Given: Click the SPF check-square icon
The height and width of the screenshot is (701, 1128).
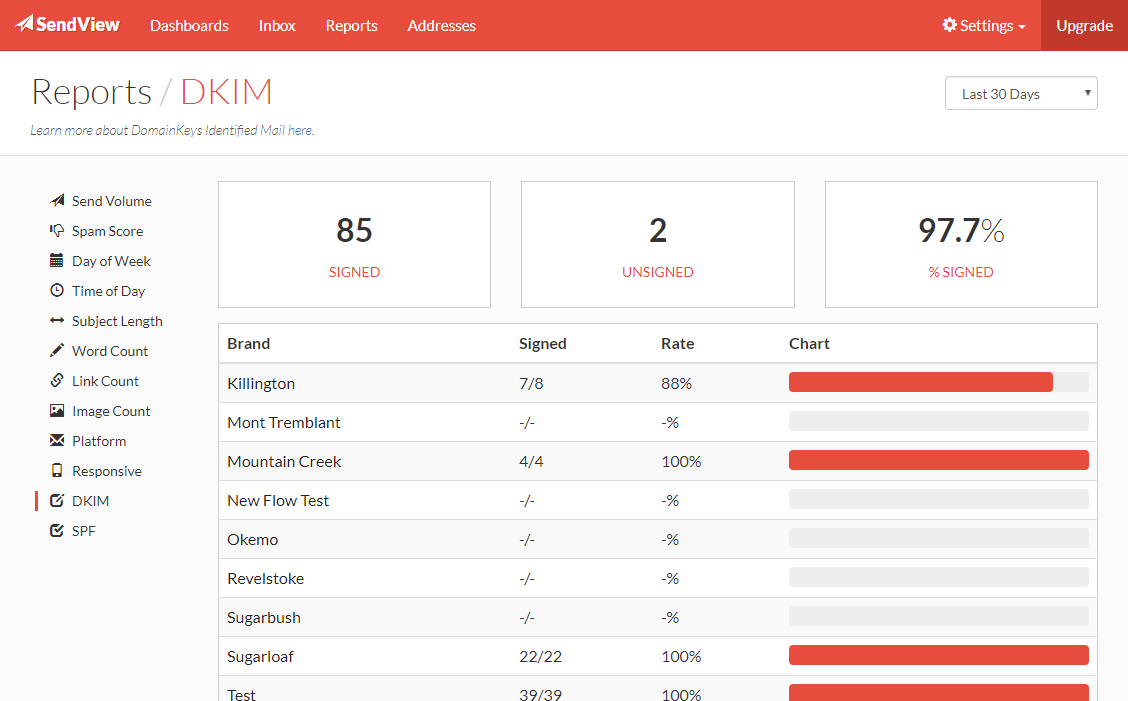Looking at the screenshot, I should point(57,530).
